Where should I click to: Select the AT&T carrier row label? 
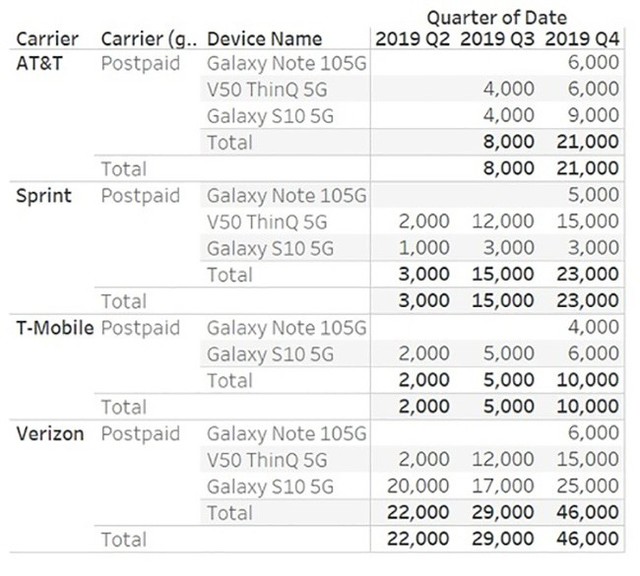pyautogui.click(x=39, y=63)
